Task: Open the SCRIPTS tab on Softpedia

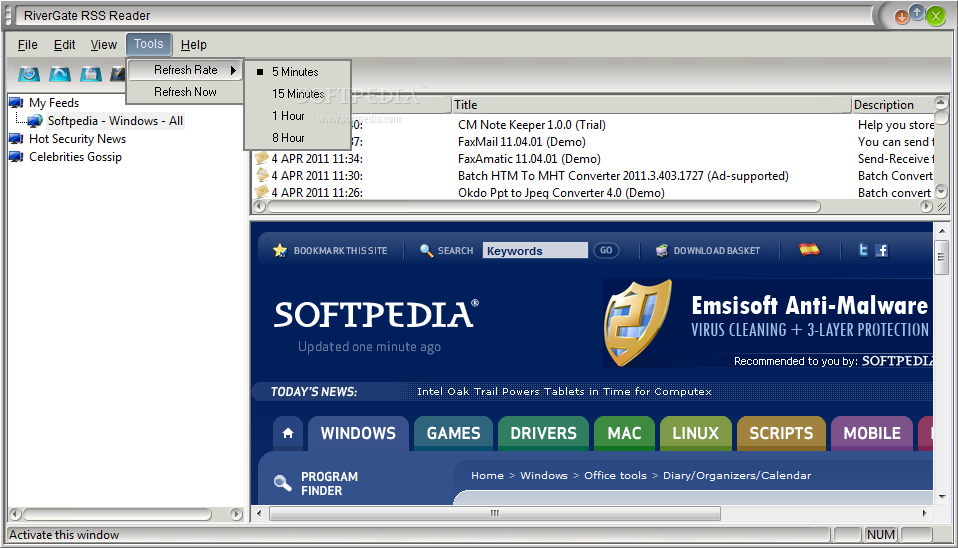Action: click(781, 433)
